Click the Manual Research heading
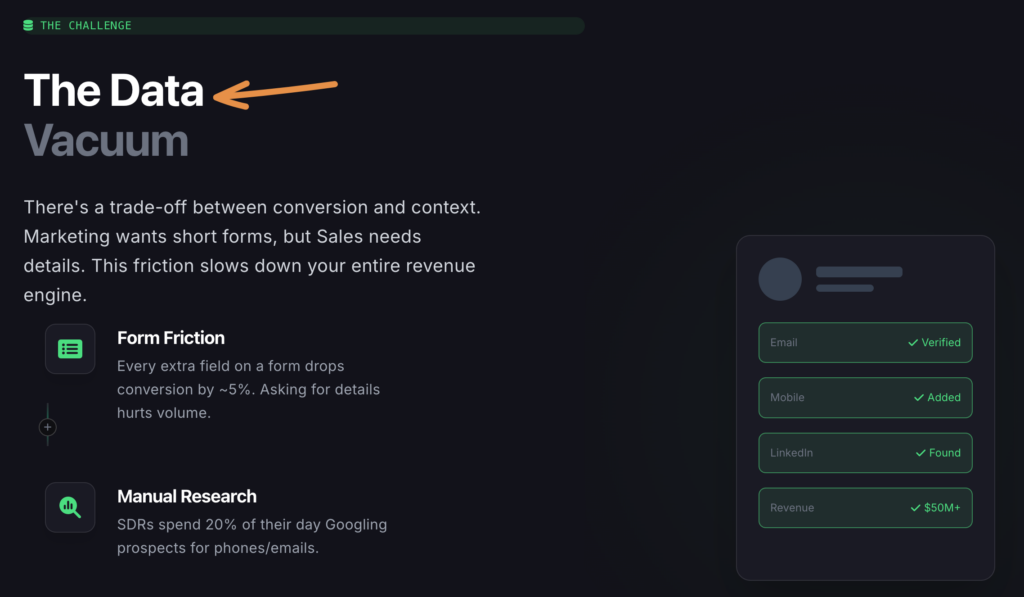The width and height of the screenshot is (1024, 597). pos(187,496)
